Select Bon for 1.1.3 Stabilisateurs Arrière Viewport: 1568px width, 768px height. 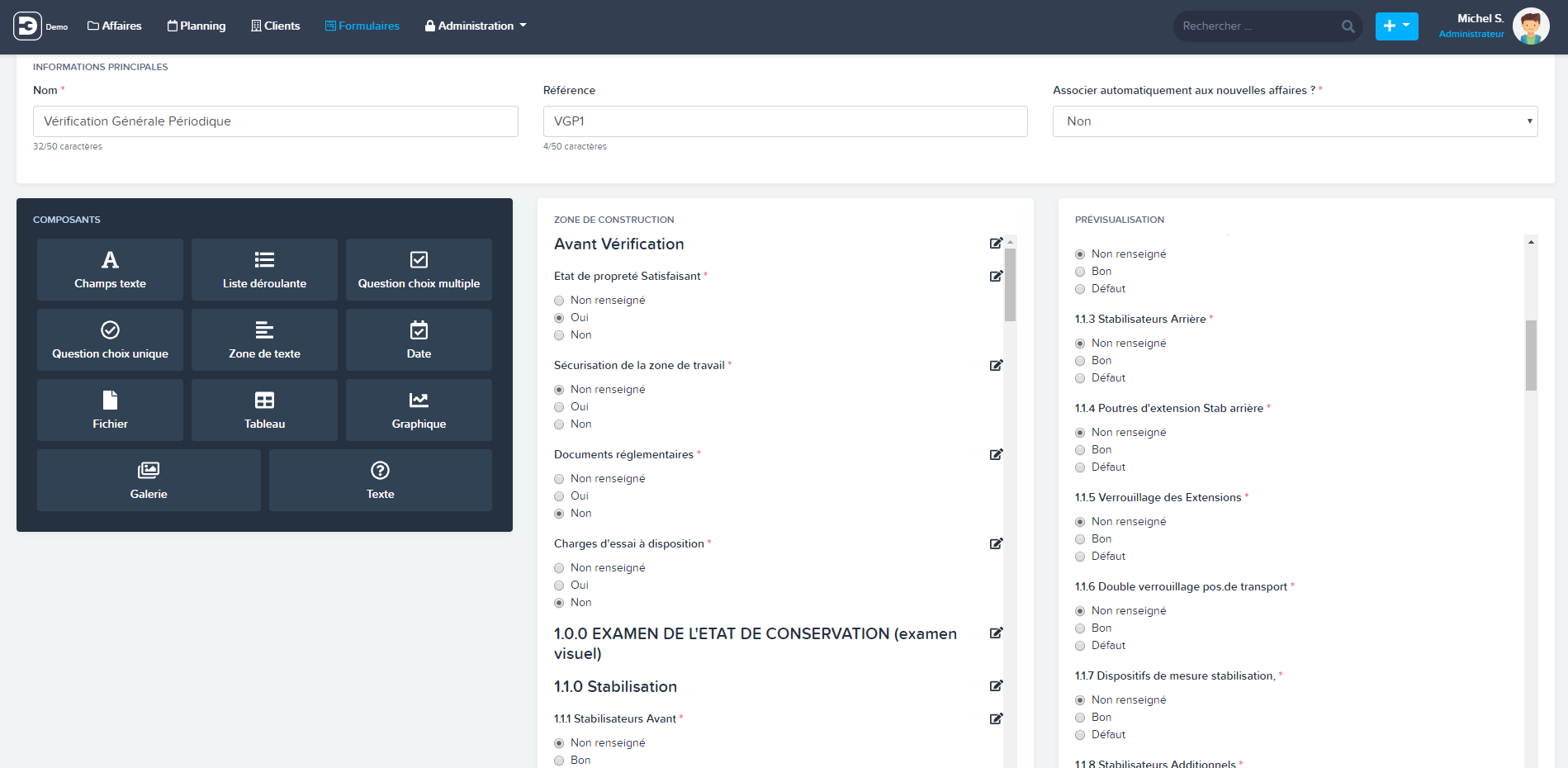[1080, 361]
